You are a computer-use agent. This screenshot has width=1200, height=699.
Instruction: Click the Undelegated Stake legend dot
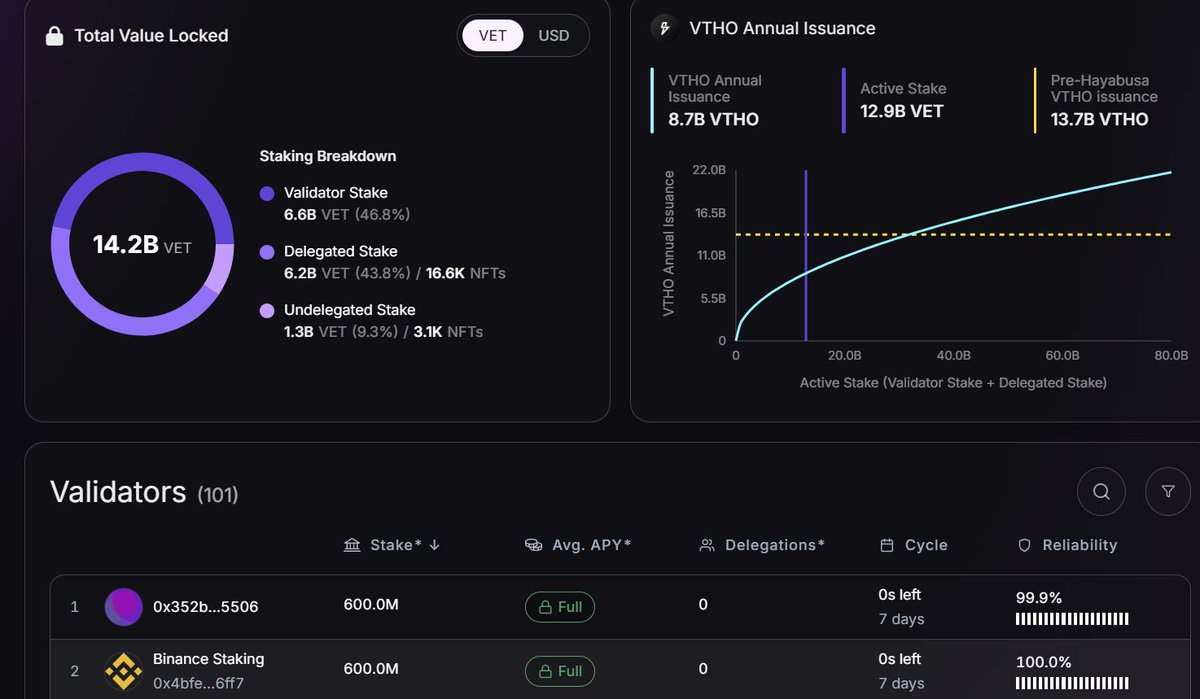coord(267,311)
